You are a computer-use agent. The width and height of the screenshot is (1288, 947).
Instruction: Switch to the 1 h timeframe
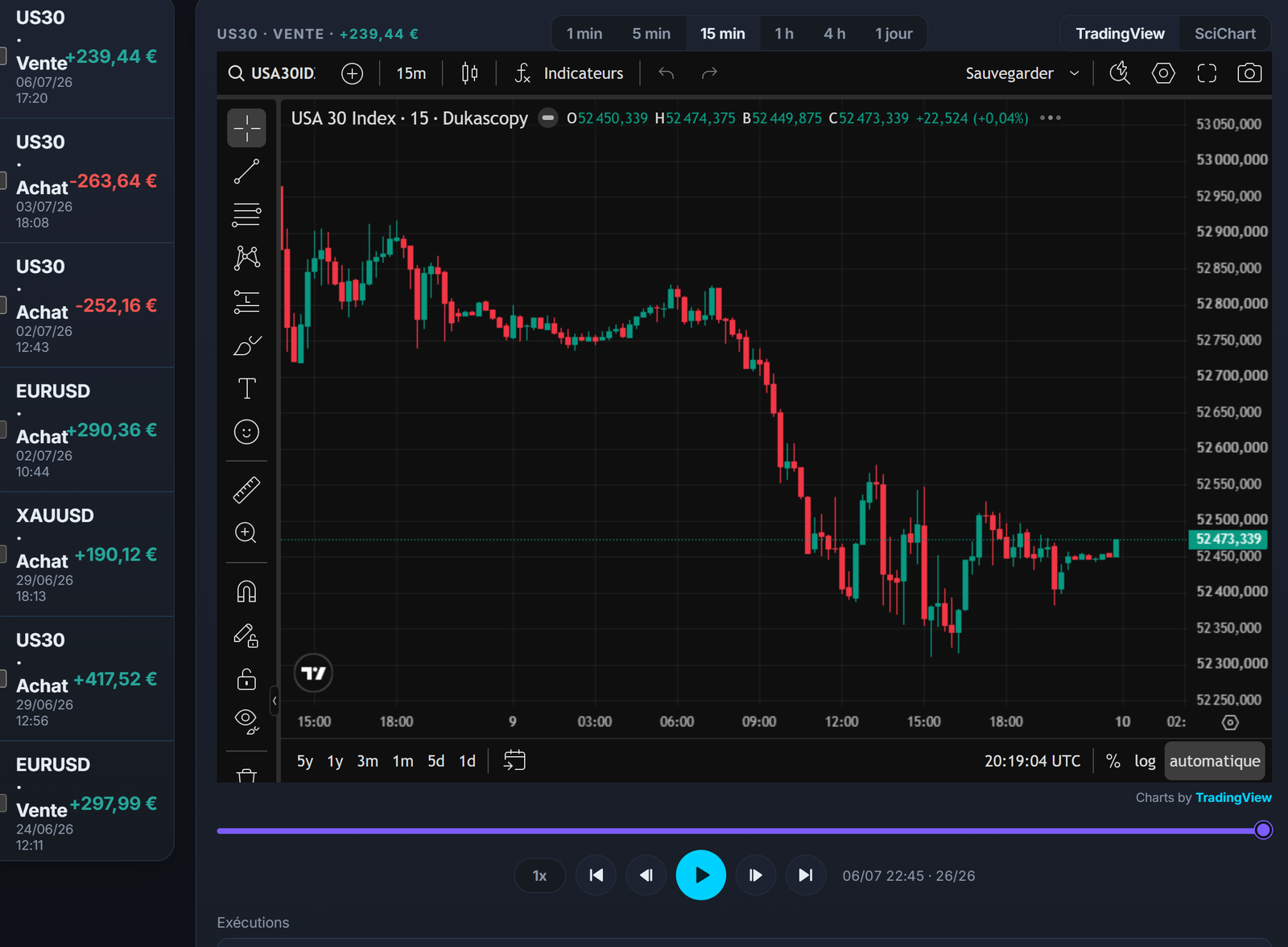784,34
